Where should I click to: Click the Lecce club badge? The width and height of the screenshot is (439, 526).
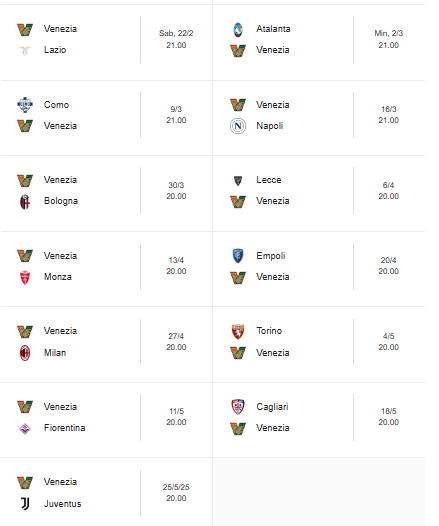coord(238,180)
